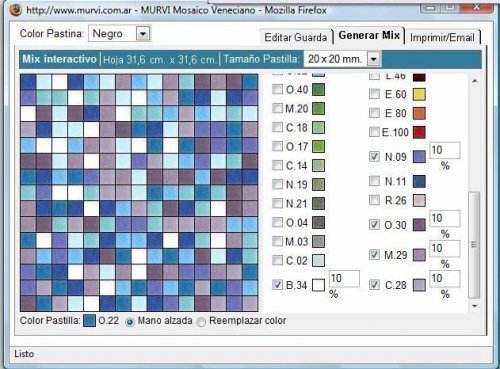The height and width of the screenshot is (369, 500).
Task: Choose the Mano alzada radio option
Action: click(x=130, y=322)
